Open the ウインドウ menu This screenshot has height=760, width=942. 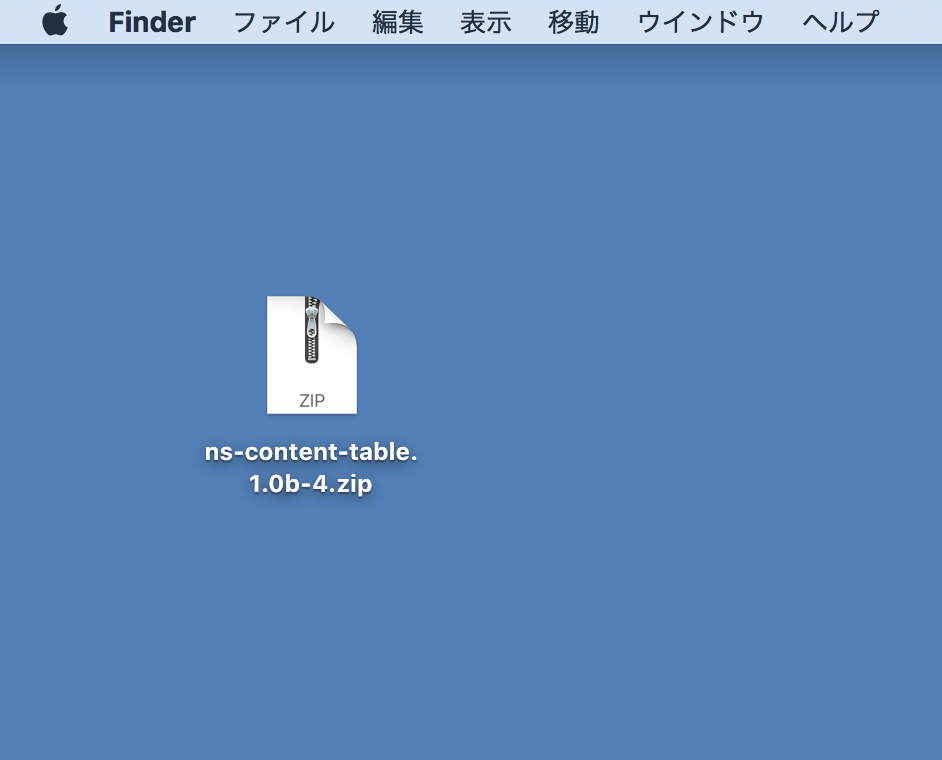tap(701, 22)
